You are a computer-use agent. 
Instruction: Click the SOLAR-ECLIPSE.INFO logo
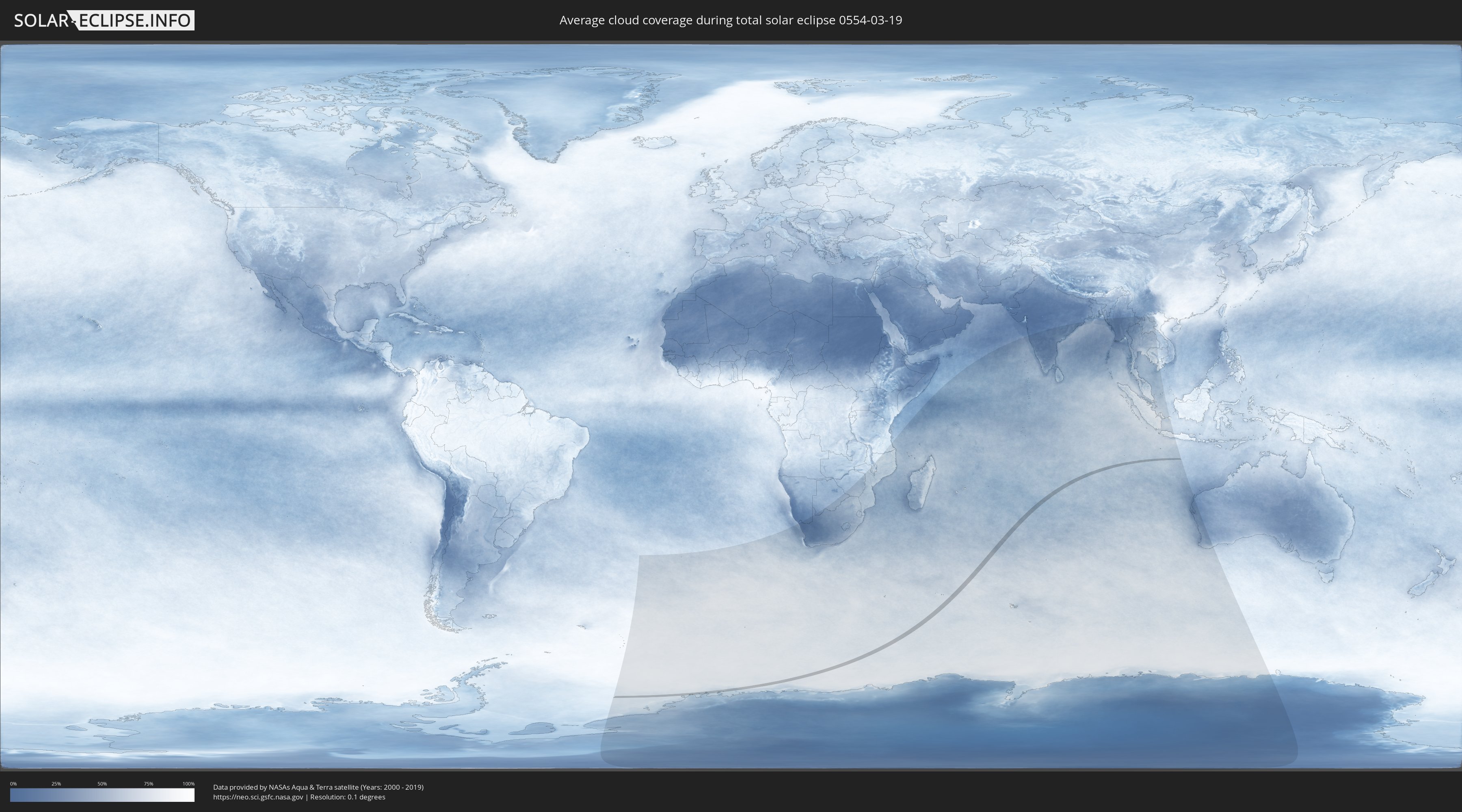click(x=104, y=20)
